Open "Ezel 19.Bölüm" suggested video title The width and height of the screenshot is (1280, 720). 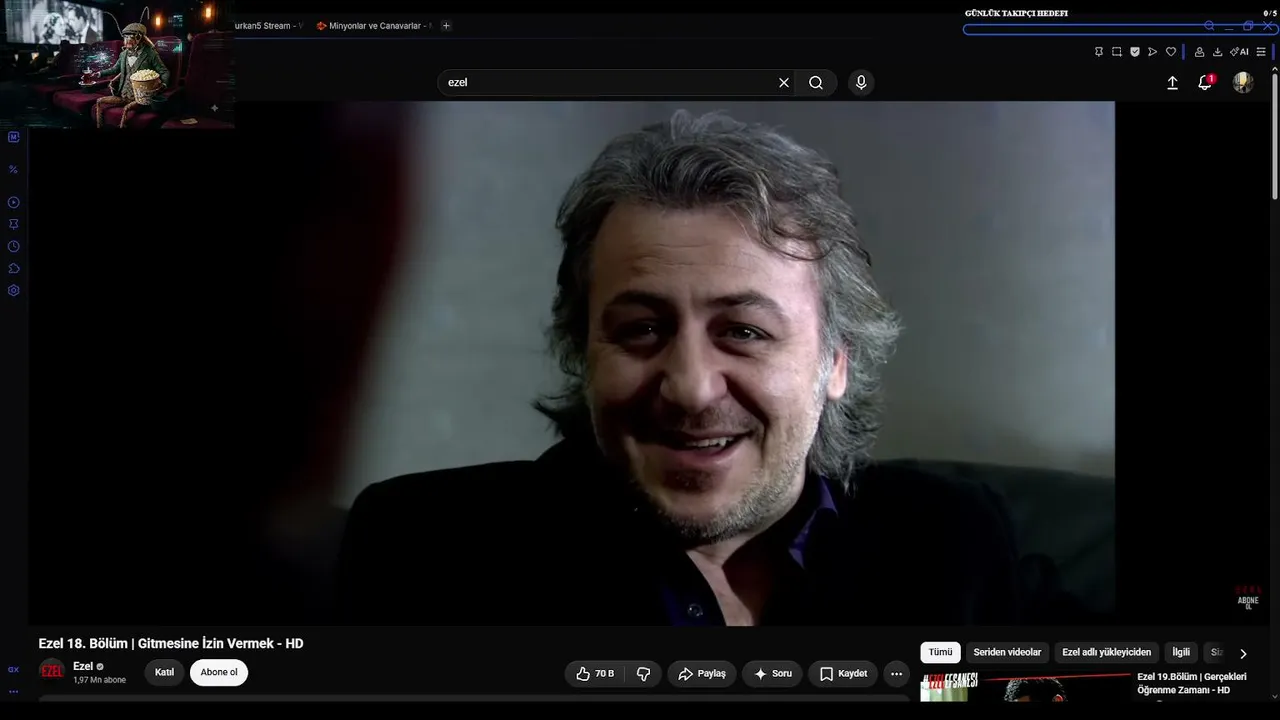click(1192, 684)
